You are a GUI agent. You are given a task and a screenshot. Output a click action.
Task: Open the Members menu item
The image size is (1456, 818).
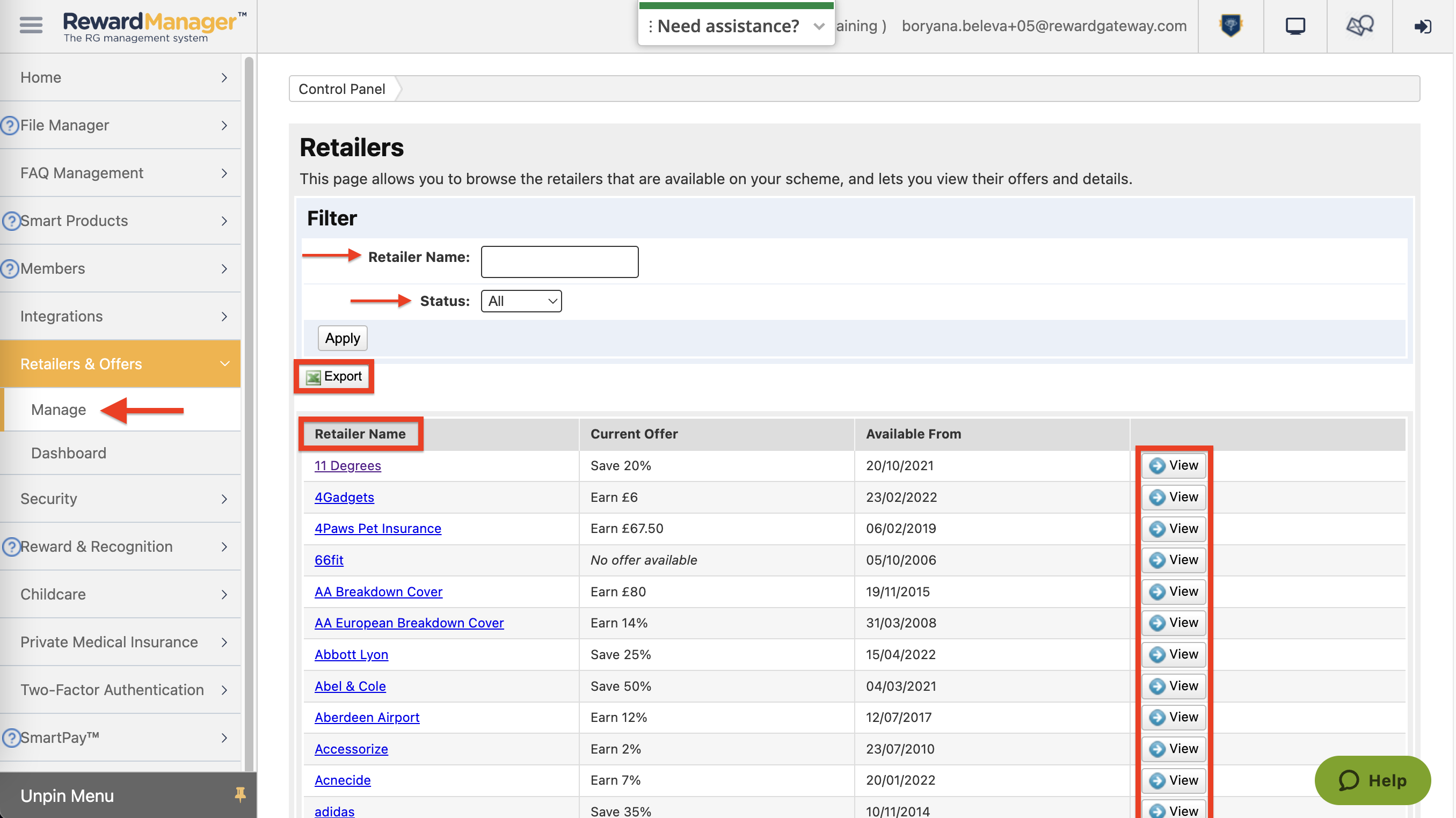[x=120, y=268]
